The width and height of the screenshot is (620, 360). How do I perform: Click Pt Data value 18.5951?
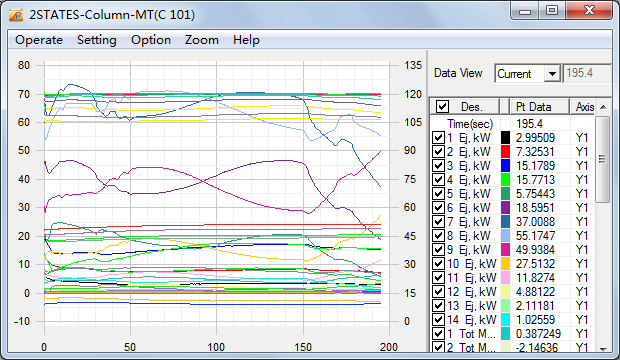point(535,208)
